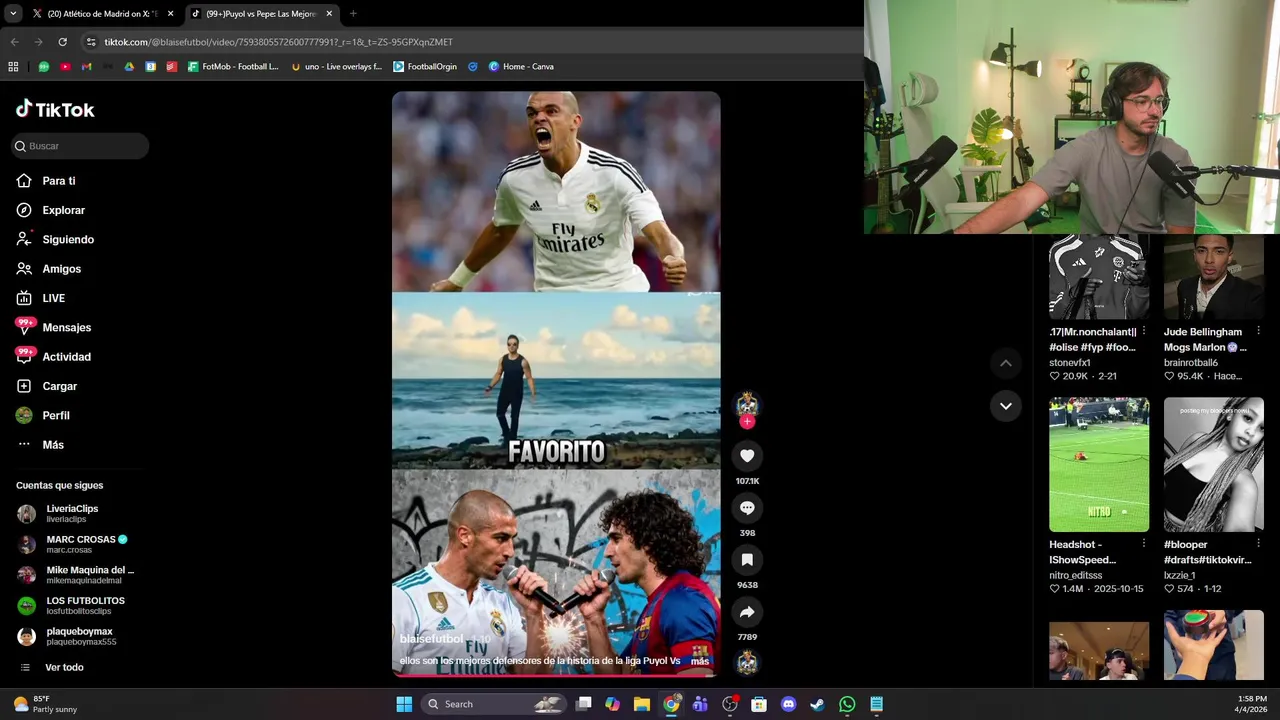
Task: Open the #blooper drafts video thumbnail
Action: [x=1214, y=465]
